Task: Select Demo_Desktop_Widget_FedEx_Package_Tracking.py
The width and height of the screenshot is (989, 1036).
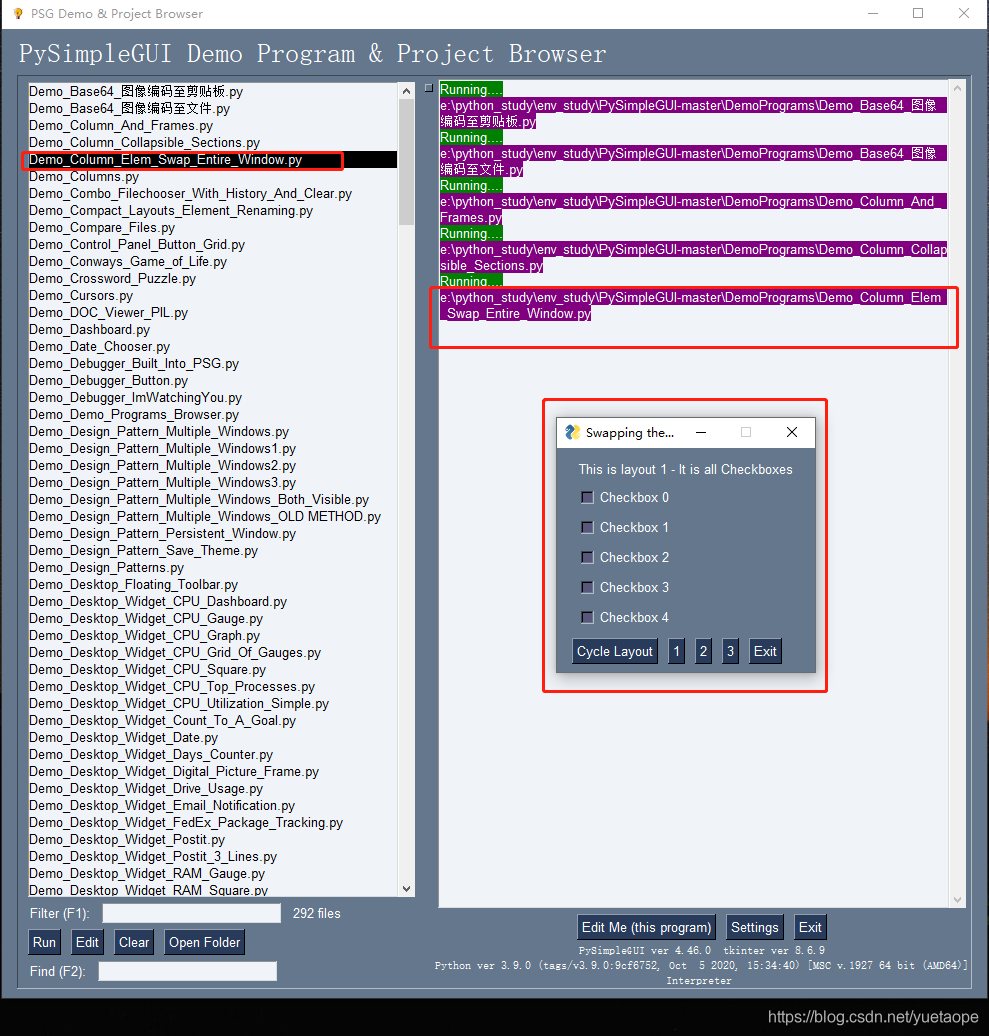Action: 186,823
